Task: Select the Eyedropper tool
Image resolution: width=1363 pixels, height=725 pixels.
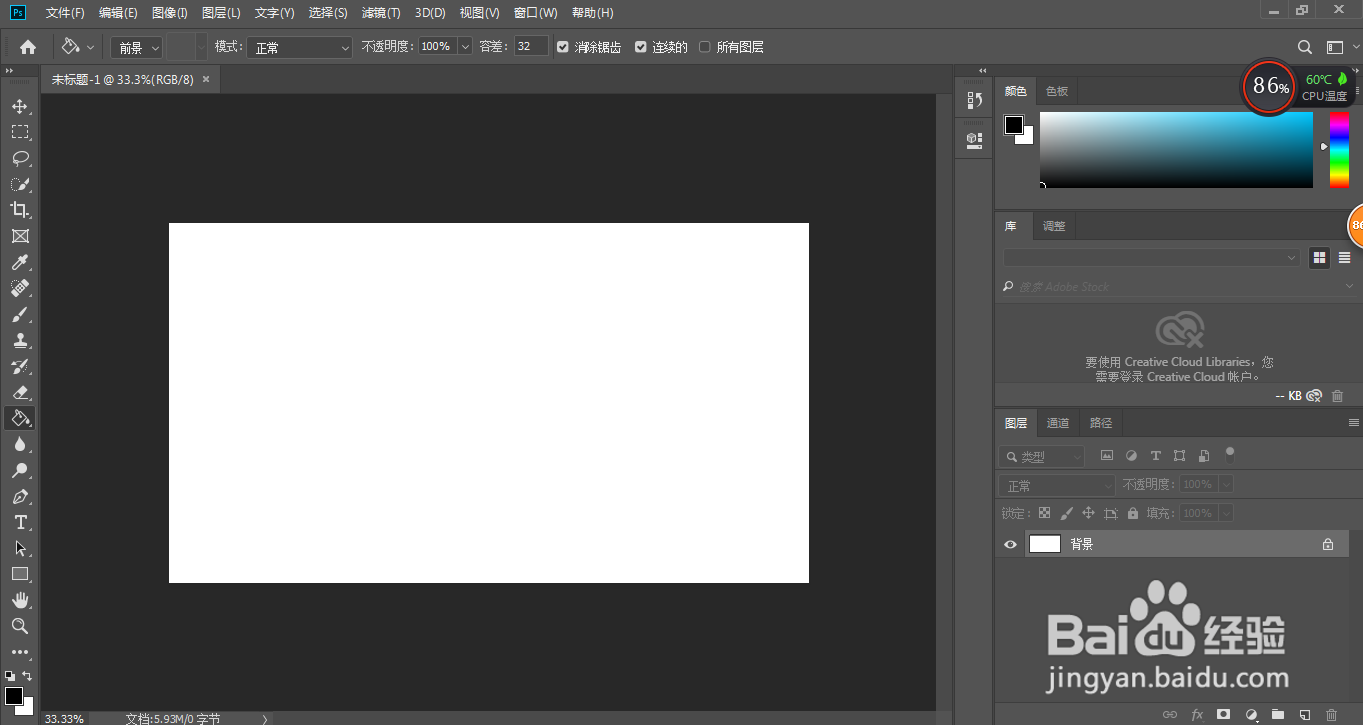Action: tap(20, 262)
